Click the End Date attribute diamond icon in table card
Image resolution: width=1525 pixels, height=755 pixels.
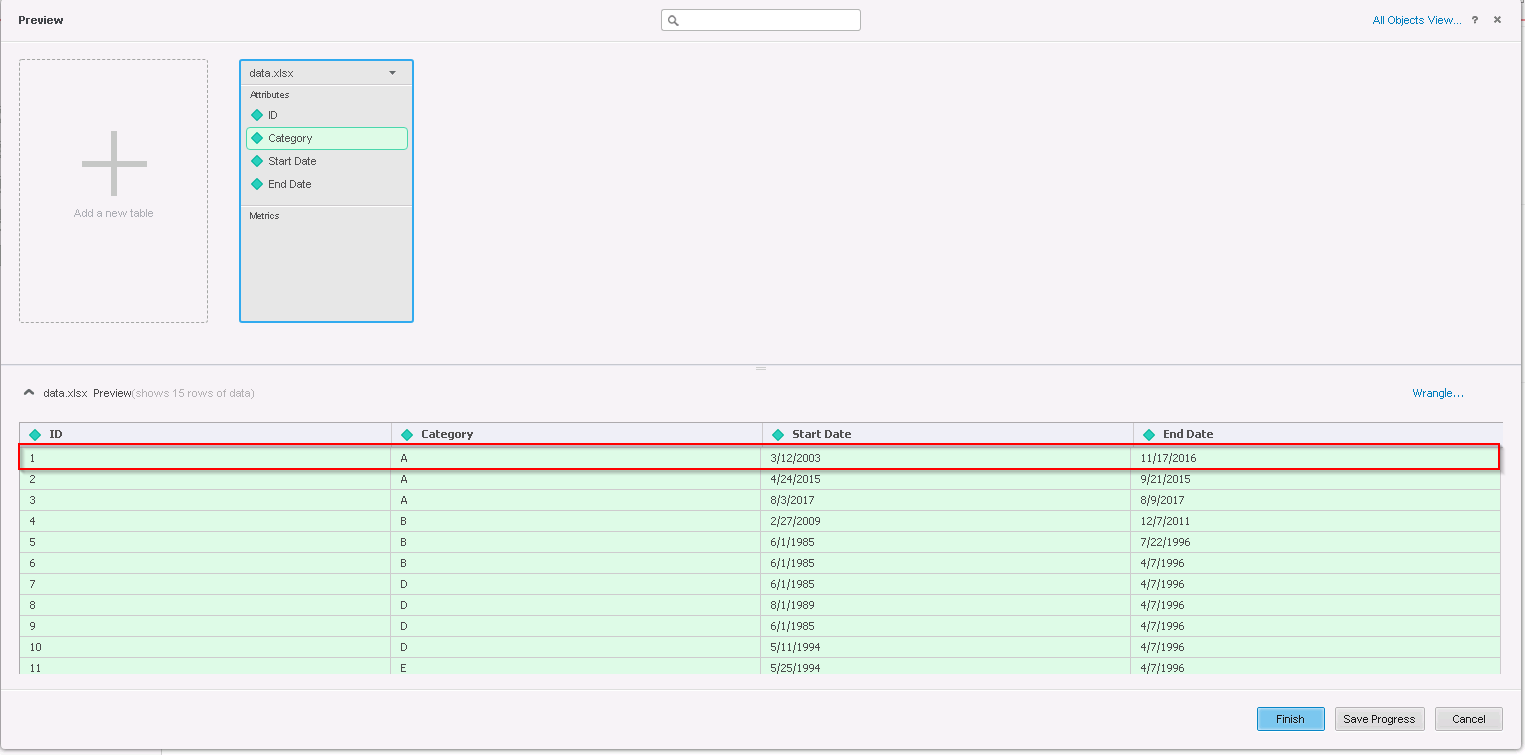click(x=257, y=184)
